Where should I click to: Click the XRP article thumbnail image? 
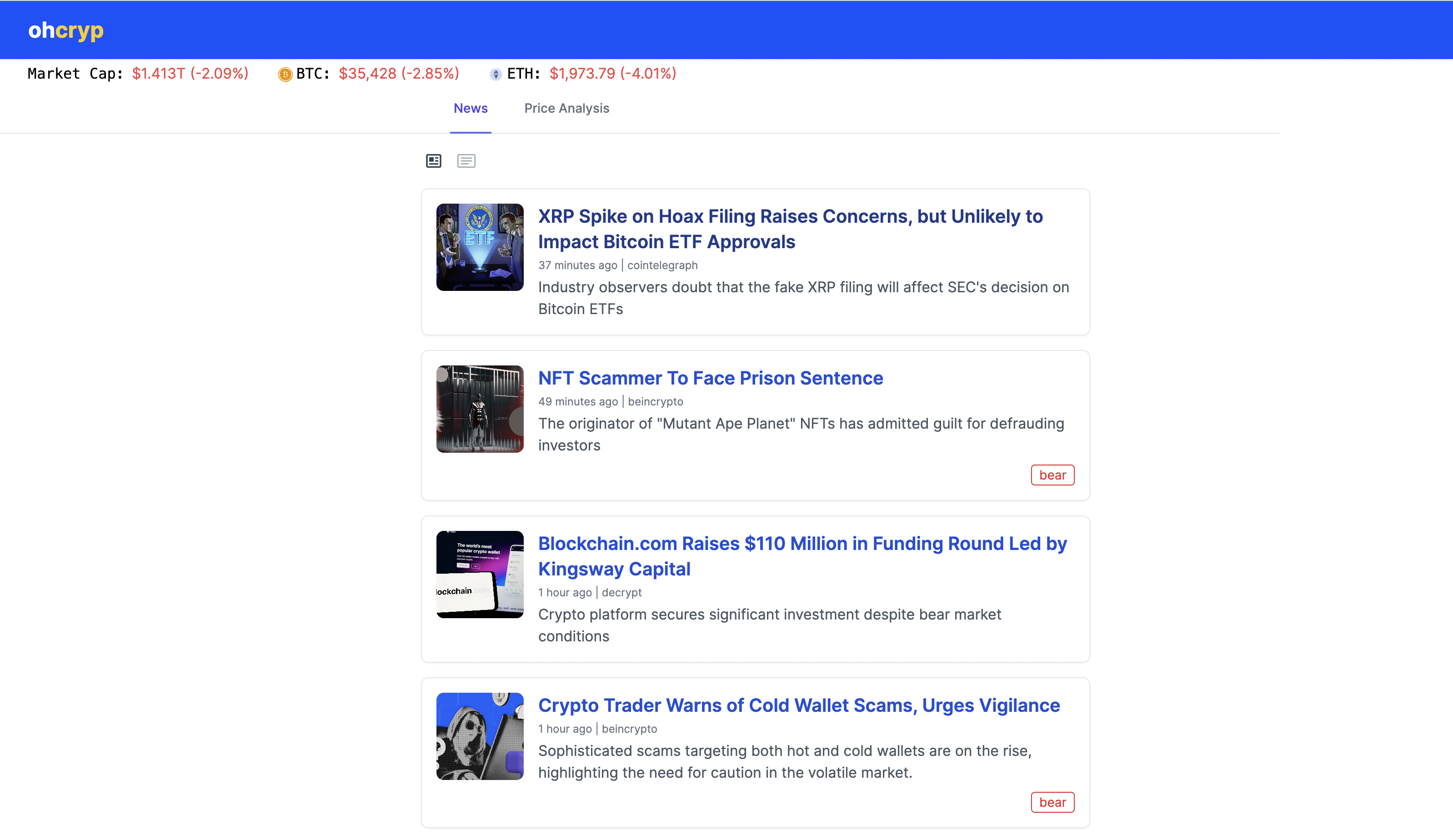[479, 247]
